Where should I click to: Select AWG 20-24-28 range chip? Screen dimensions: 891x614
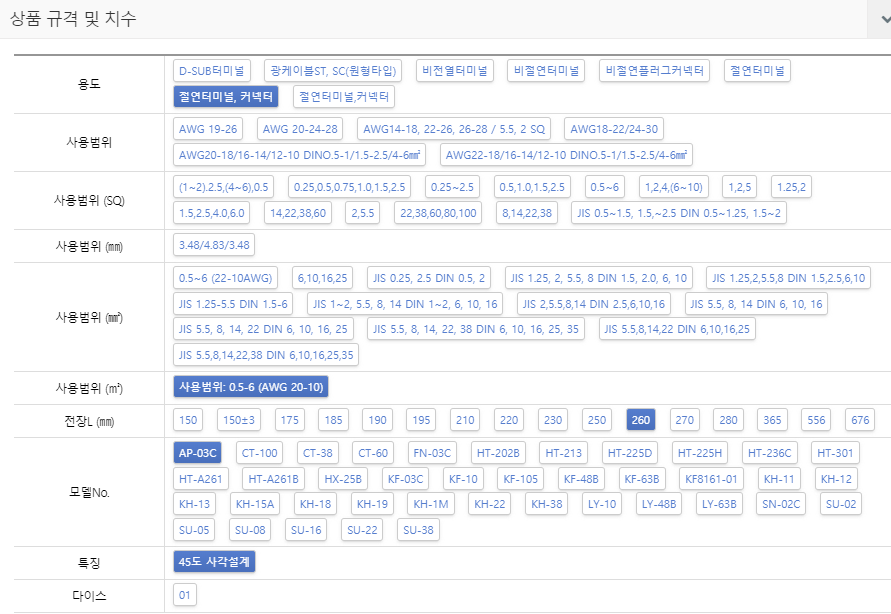pyautogui.click(x=300, y=129)
